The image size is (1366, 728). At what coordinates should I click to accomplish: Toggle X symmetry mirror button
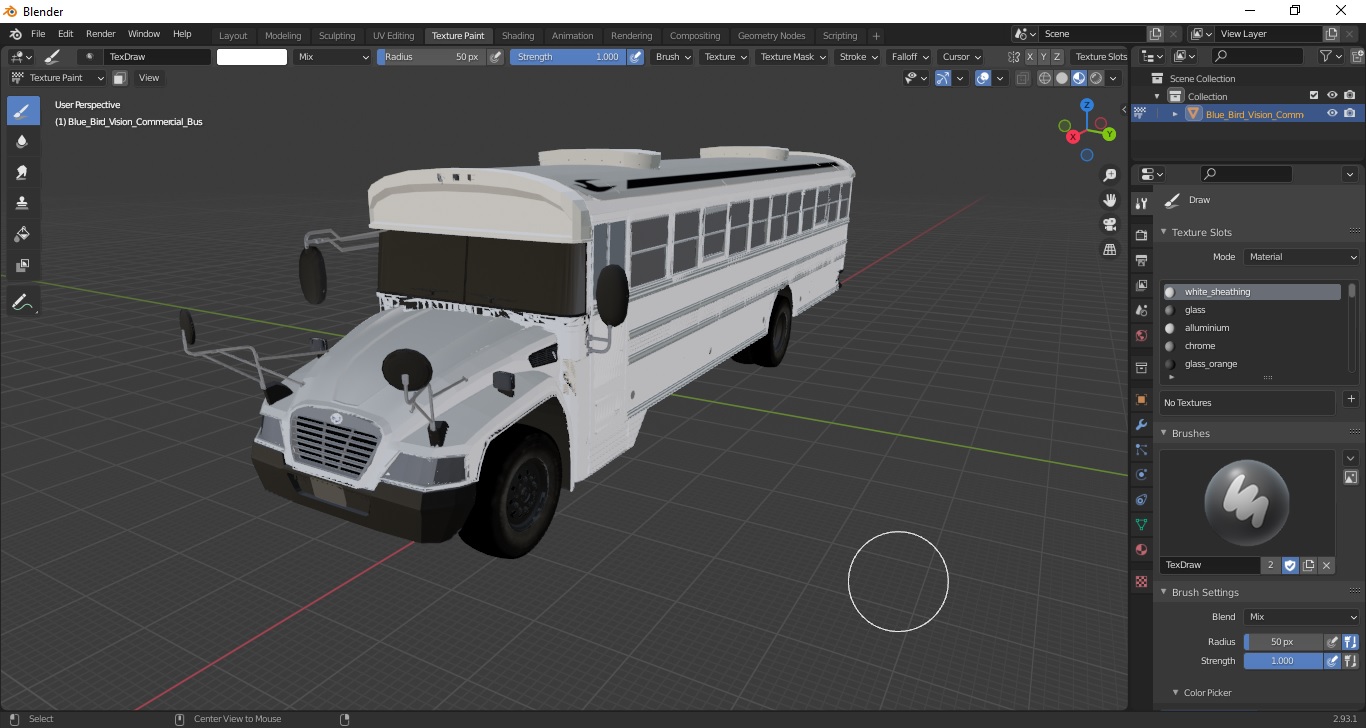pos(1030,57)
